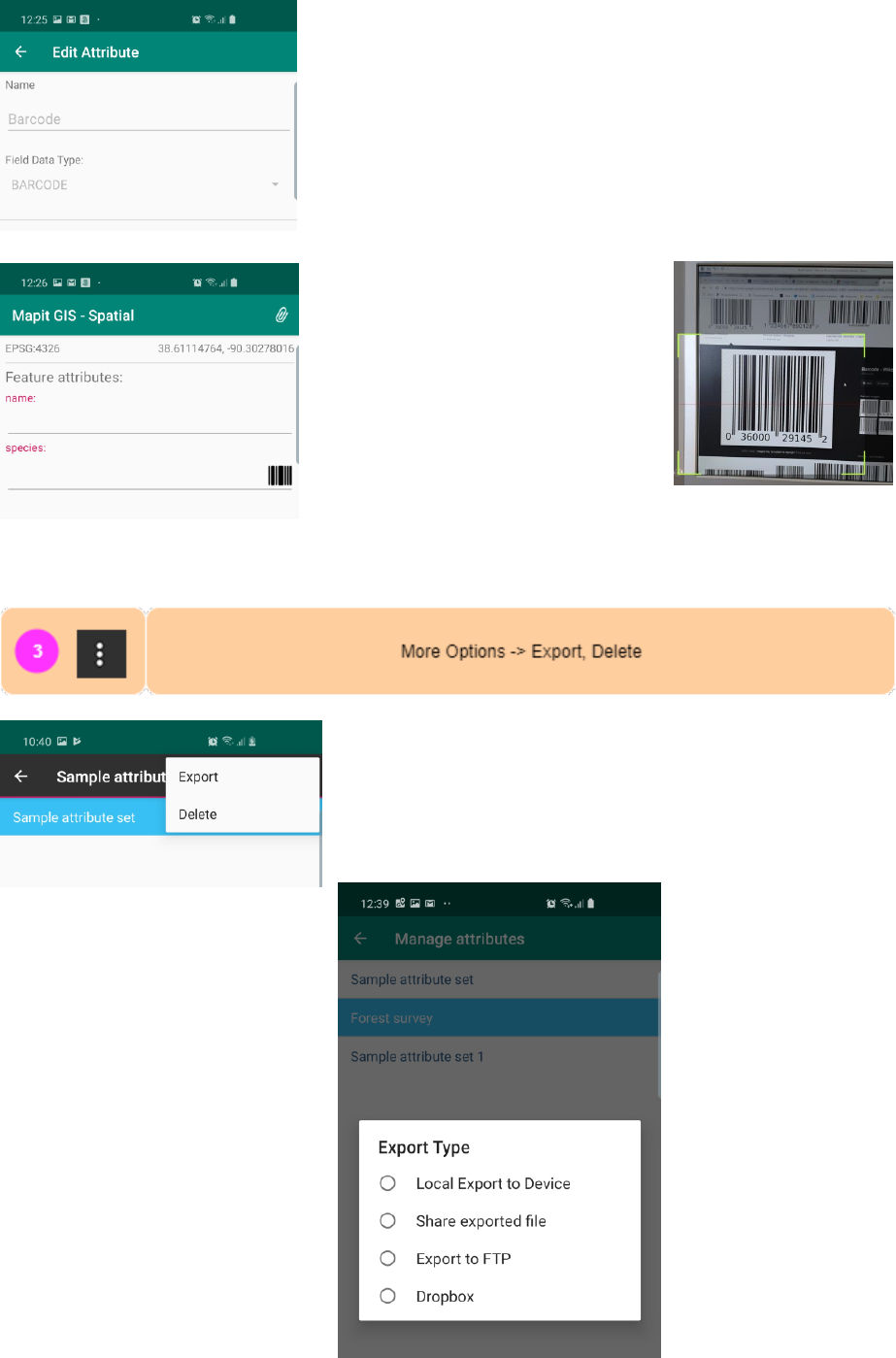
Task: Select Share exported file radio button
Action: (387, 1220)
